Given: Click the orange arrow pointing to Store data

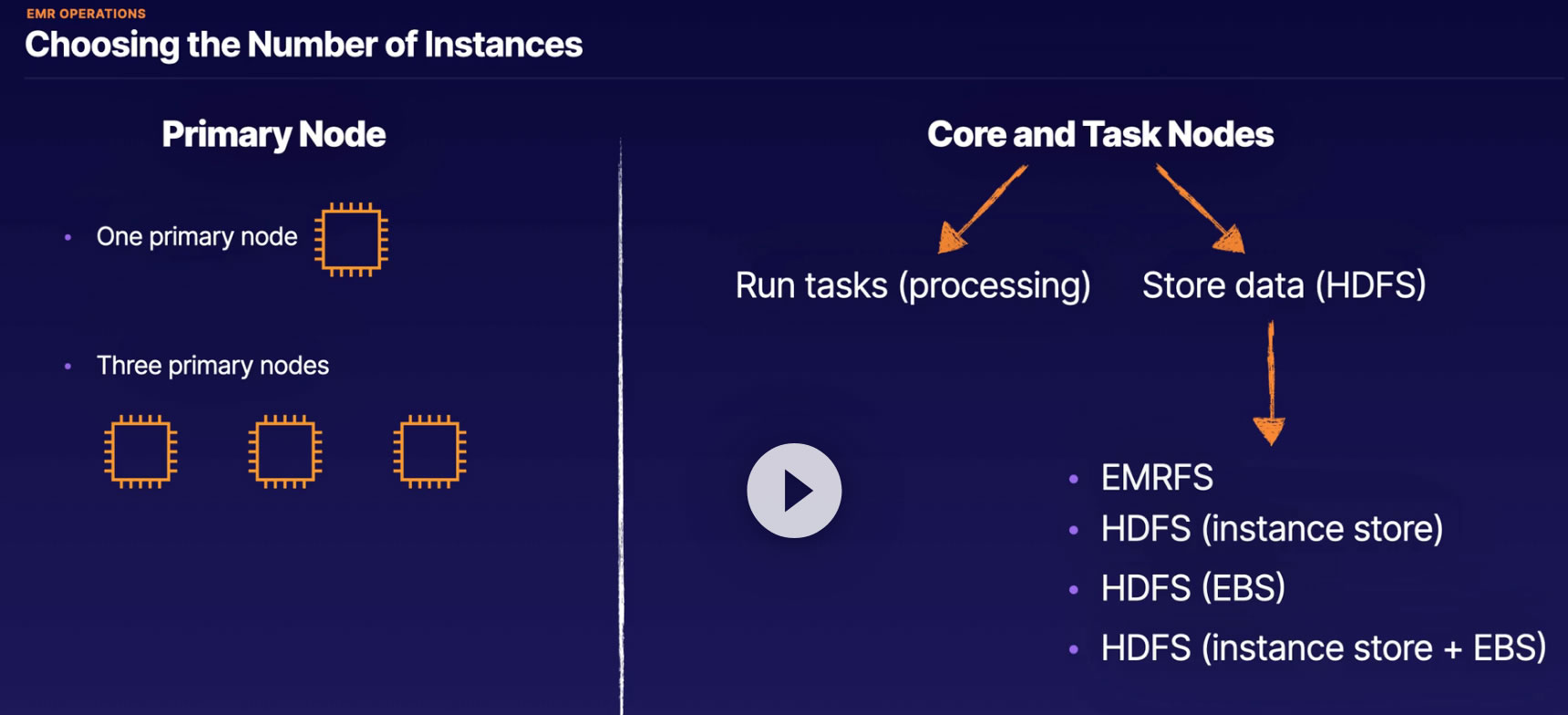Looking at the screenshot, I should 1201,209.
